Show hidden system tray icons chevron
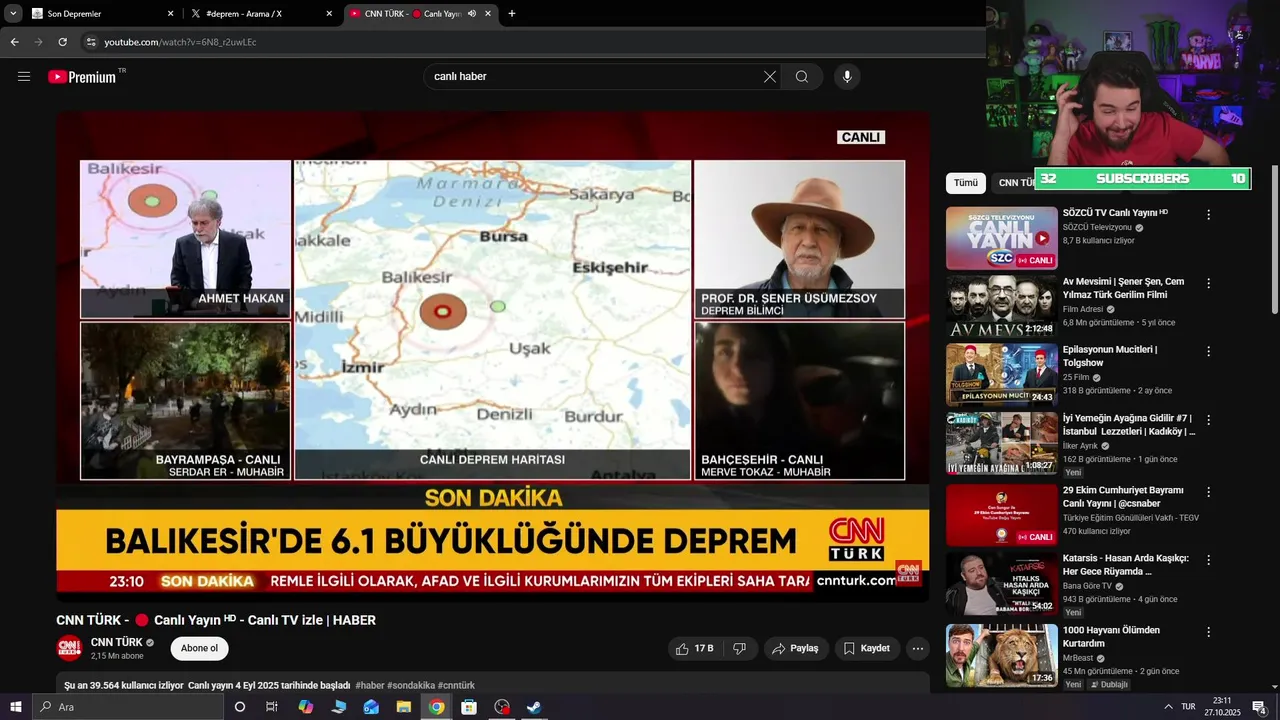 [x=1168, y=707]
